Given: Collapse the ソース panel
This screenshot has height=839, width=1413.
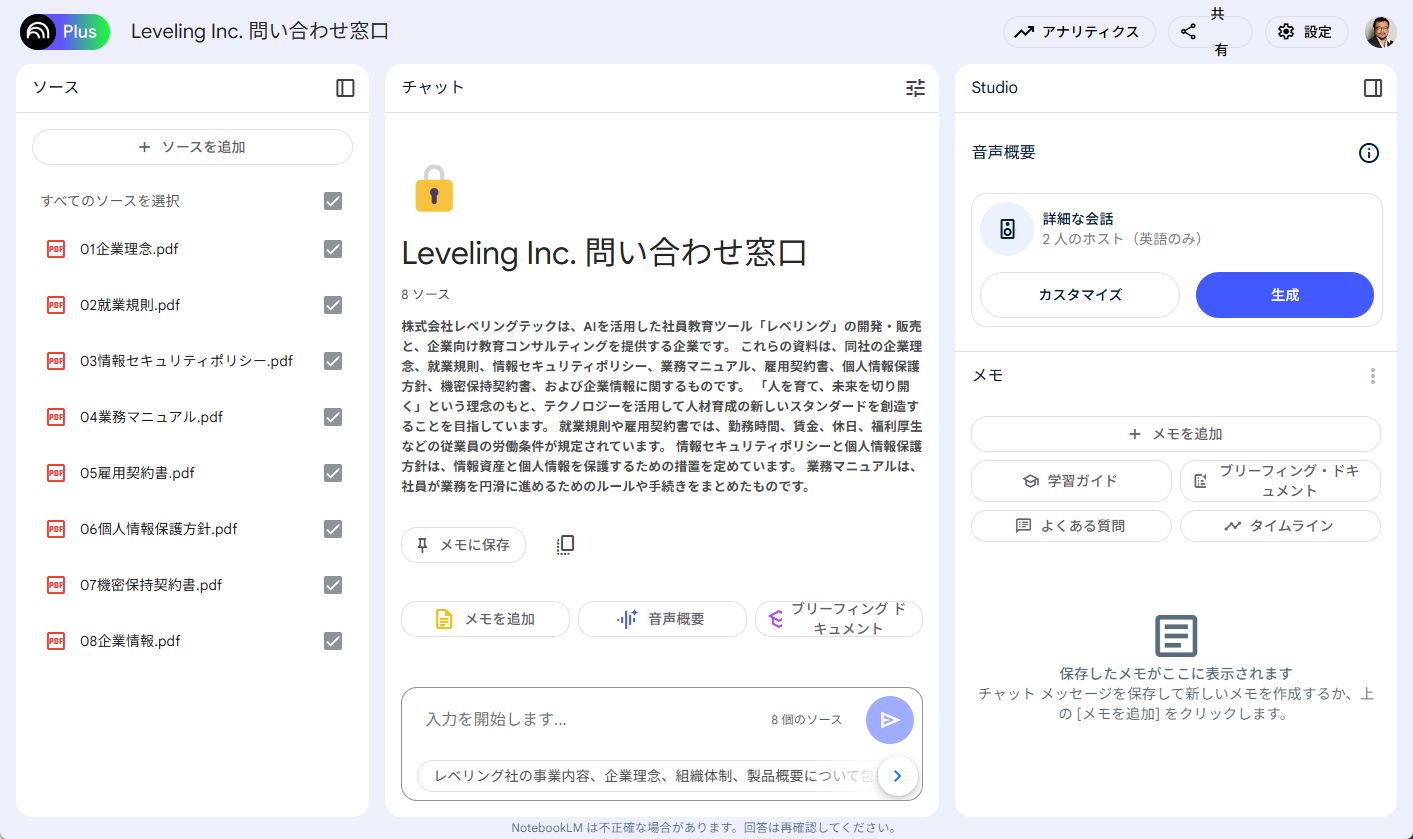Looking at the screenshot, I should click(344, 88).
